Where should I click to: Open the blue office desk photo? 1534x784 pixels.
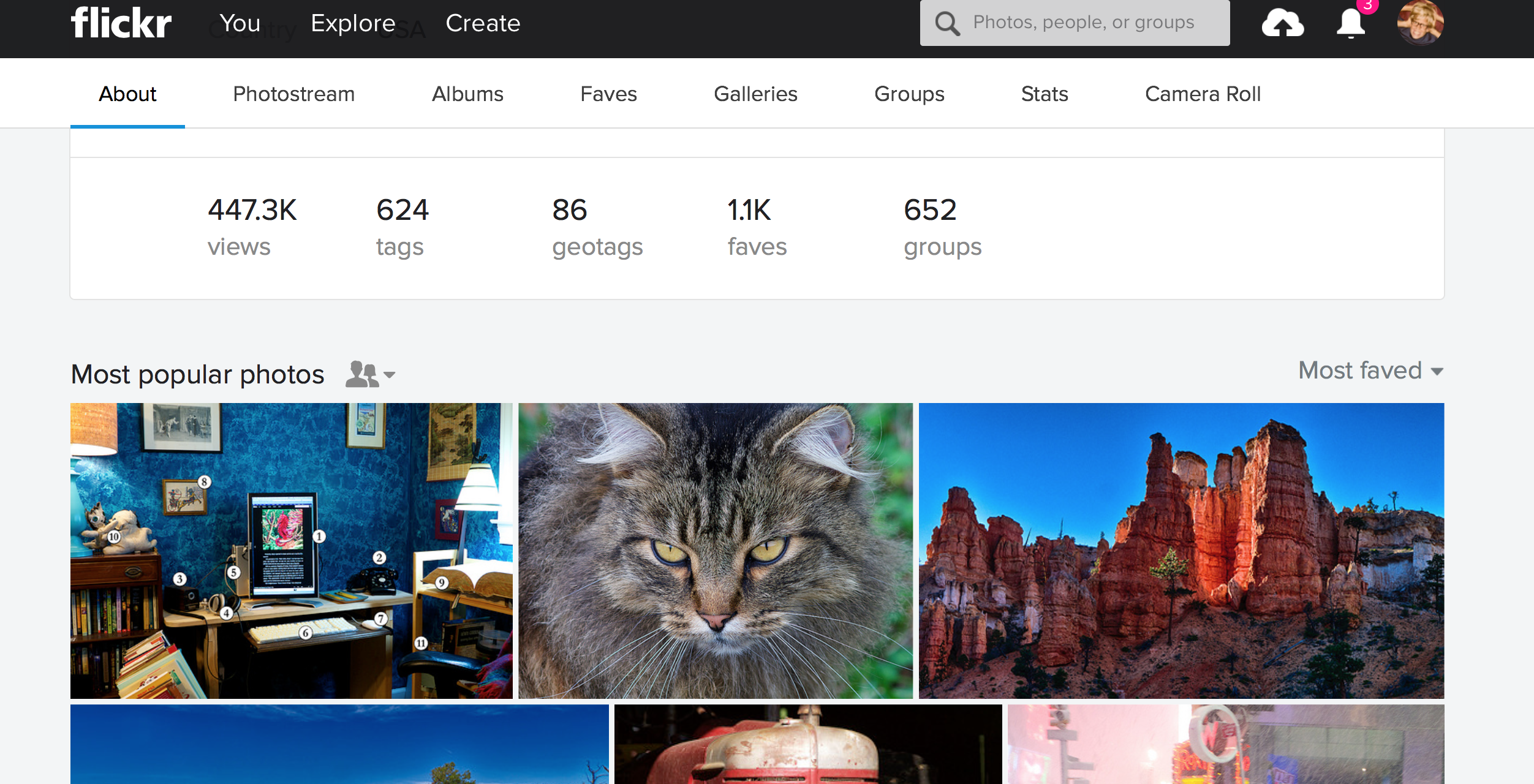(x=291, y=550)
